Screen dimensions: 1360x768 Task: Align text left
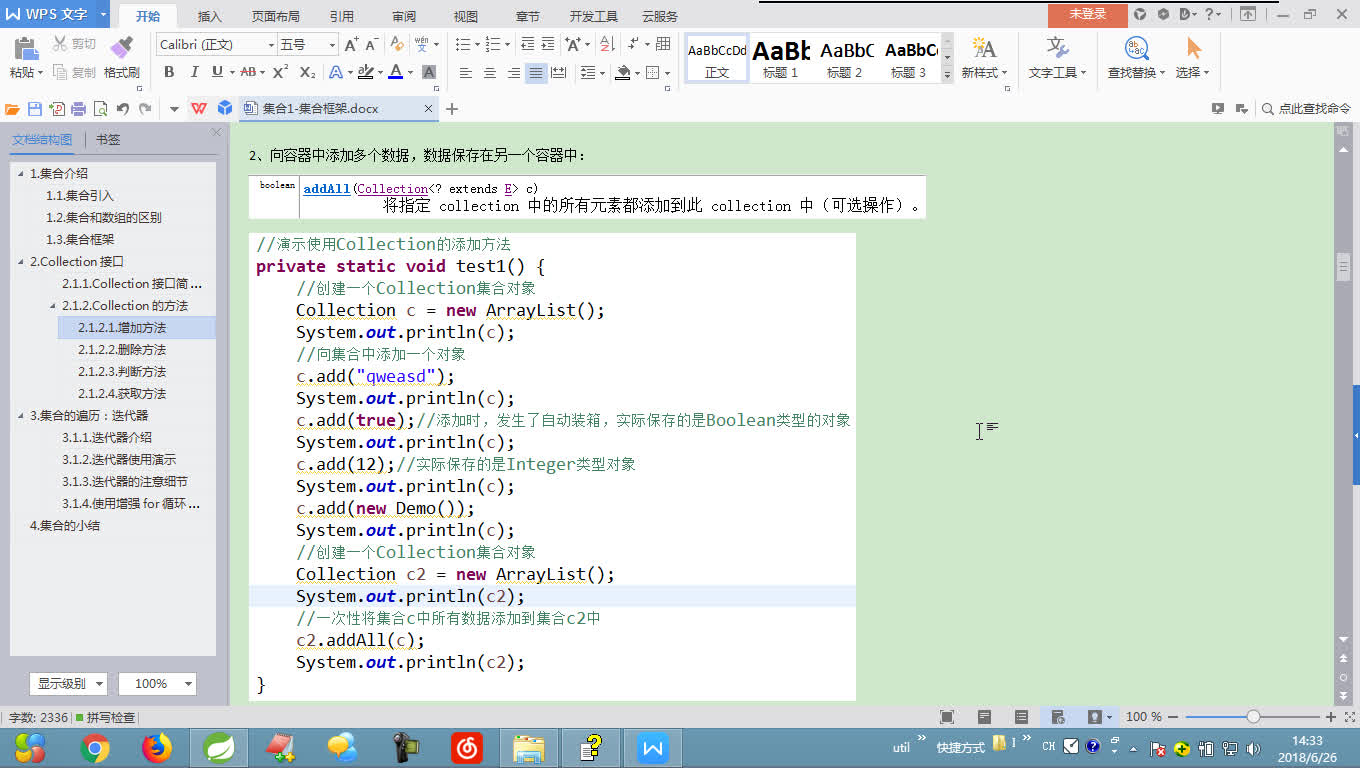point(466,73)
